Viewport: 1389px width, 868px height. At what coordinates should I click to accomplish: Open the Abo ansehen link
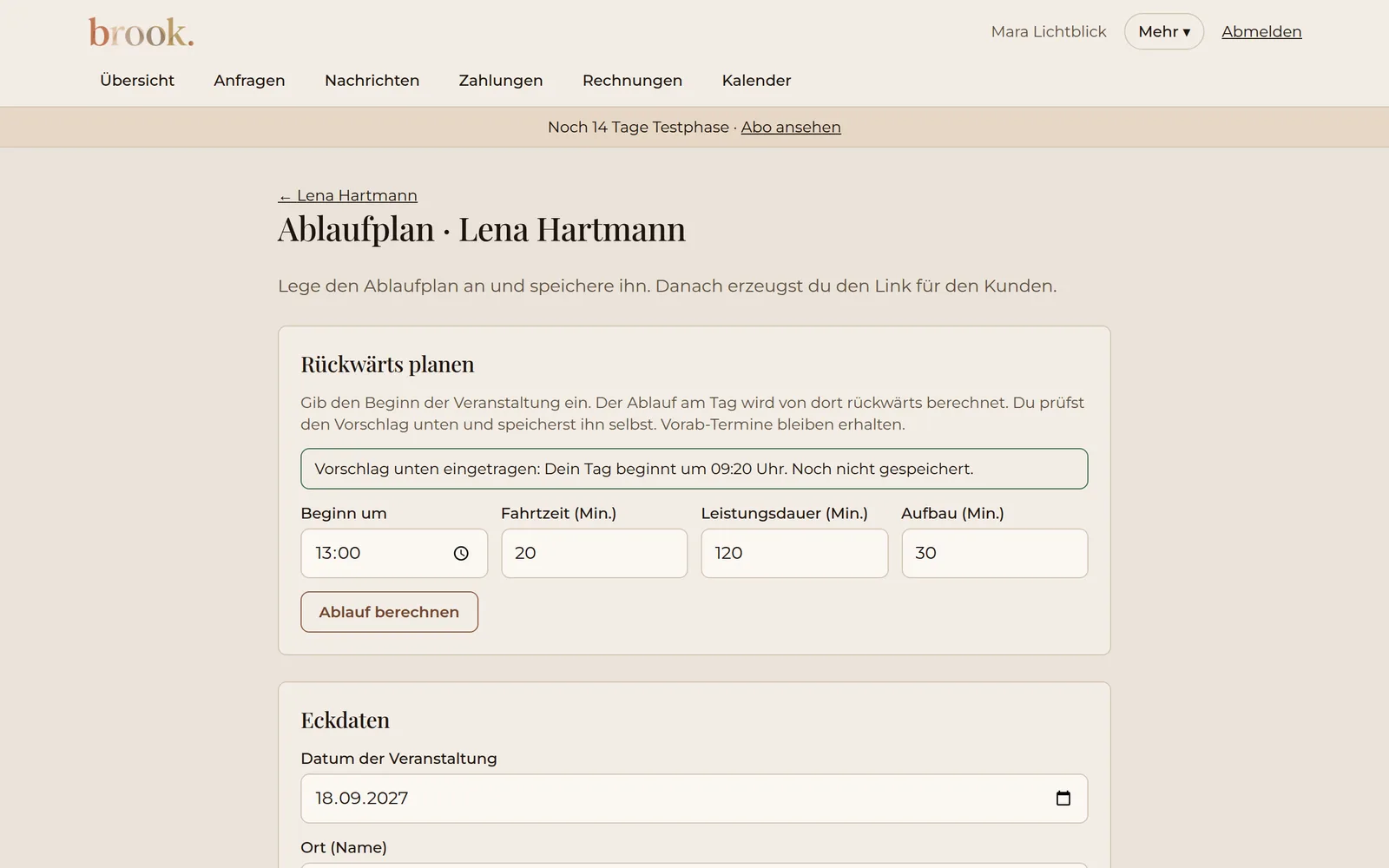(x=791, y=128)
